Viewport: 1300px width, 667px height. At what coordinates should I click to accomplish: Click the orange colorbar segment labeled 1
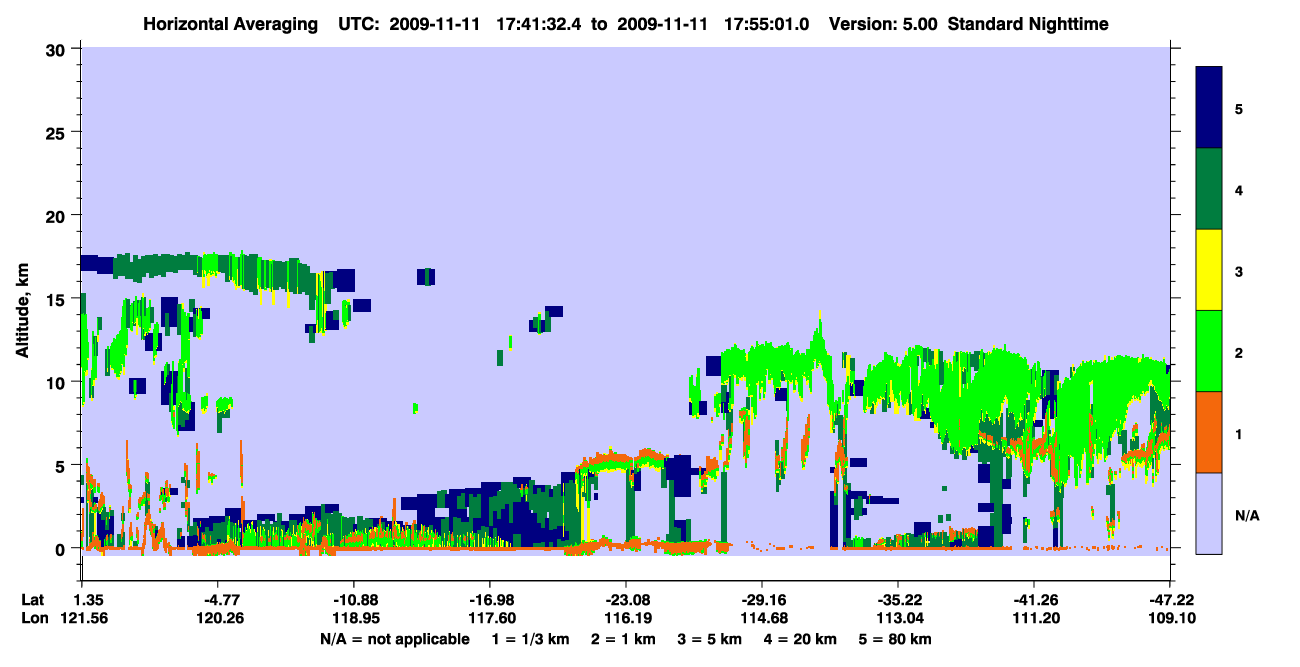pos(1209,432)
